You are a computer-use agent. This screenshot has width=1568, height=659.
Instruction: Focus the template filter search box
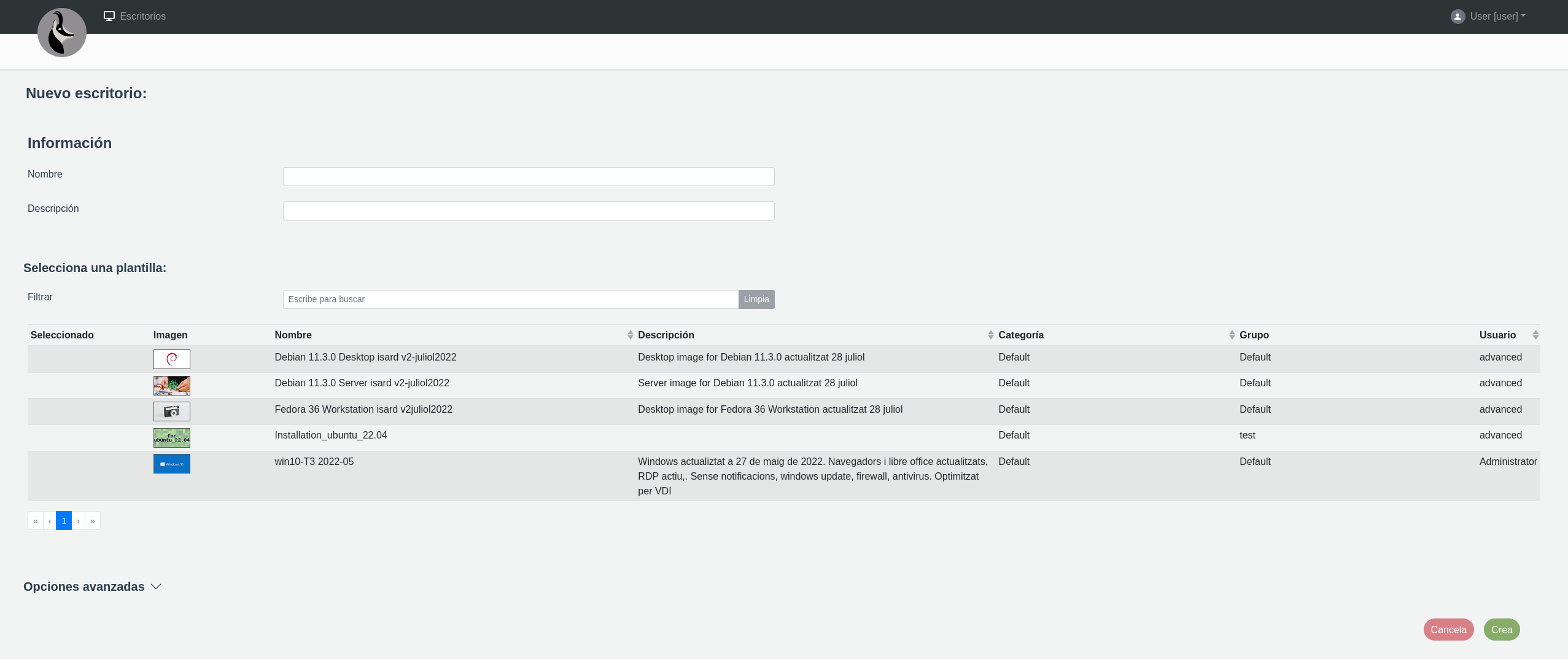pos(510,300)
